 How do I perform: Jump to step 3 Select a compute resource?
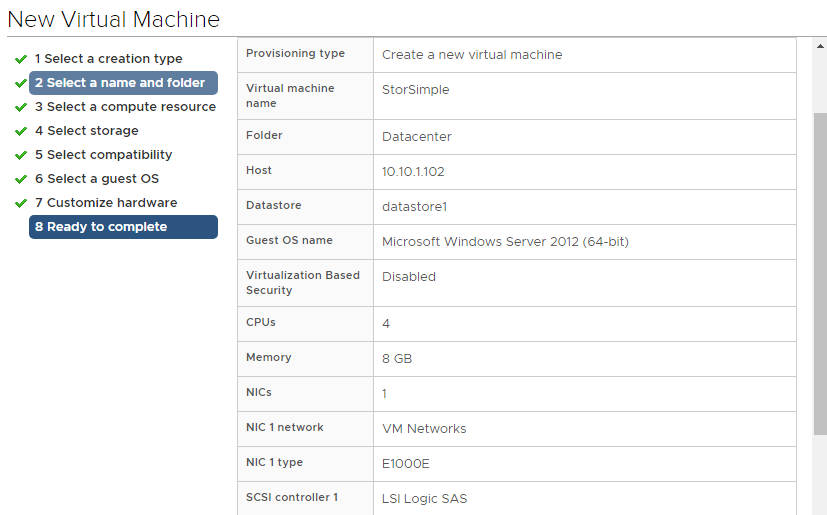[x=126, y=107]
